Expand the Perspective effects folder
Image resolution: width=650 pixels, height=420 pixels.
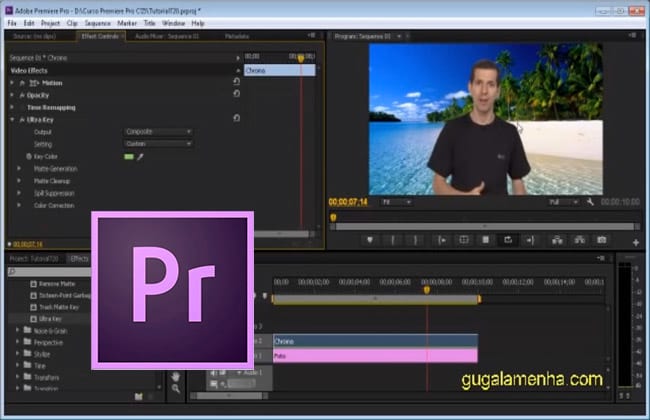tap(18, 342)
